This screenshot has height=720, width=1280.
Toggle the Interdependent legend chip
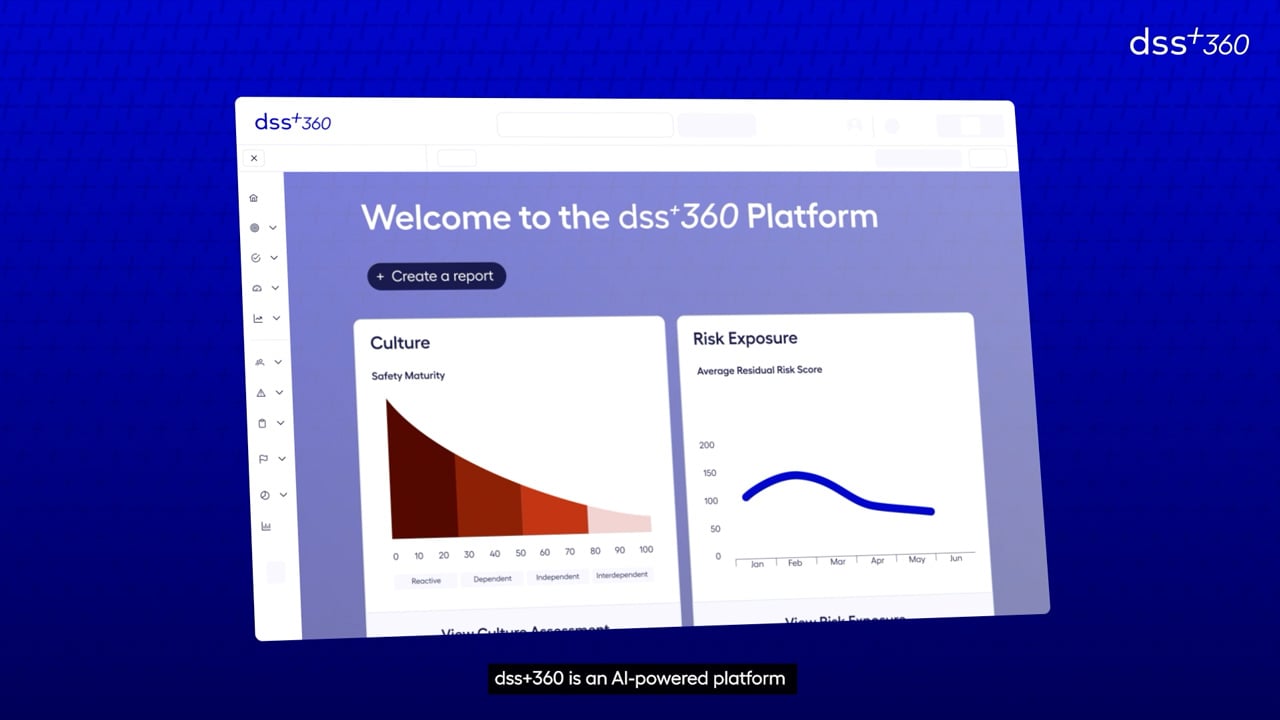(x=621, y=575)
